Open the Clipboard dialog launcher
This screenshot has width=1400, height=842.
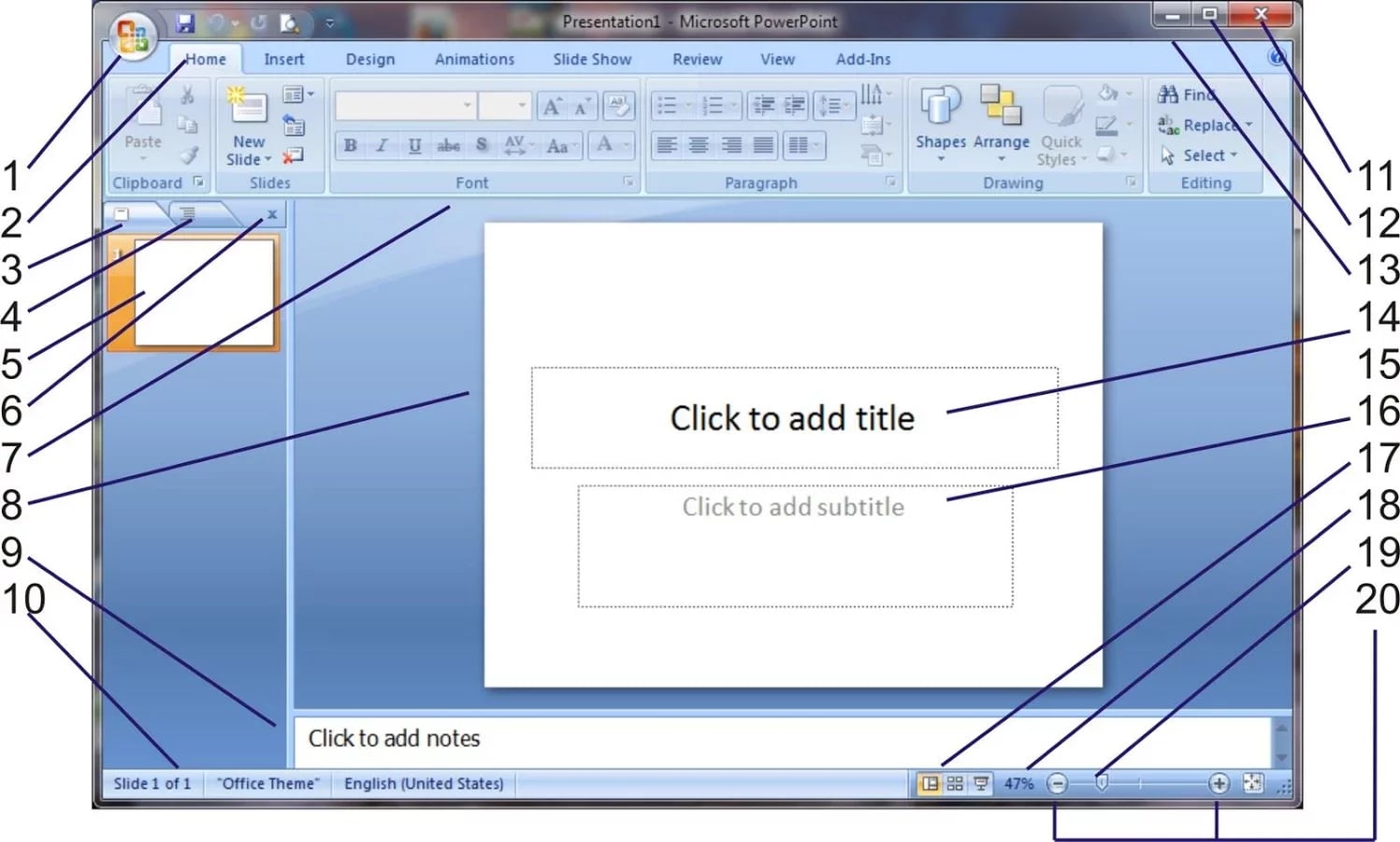[x=198, y=181]
